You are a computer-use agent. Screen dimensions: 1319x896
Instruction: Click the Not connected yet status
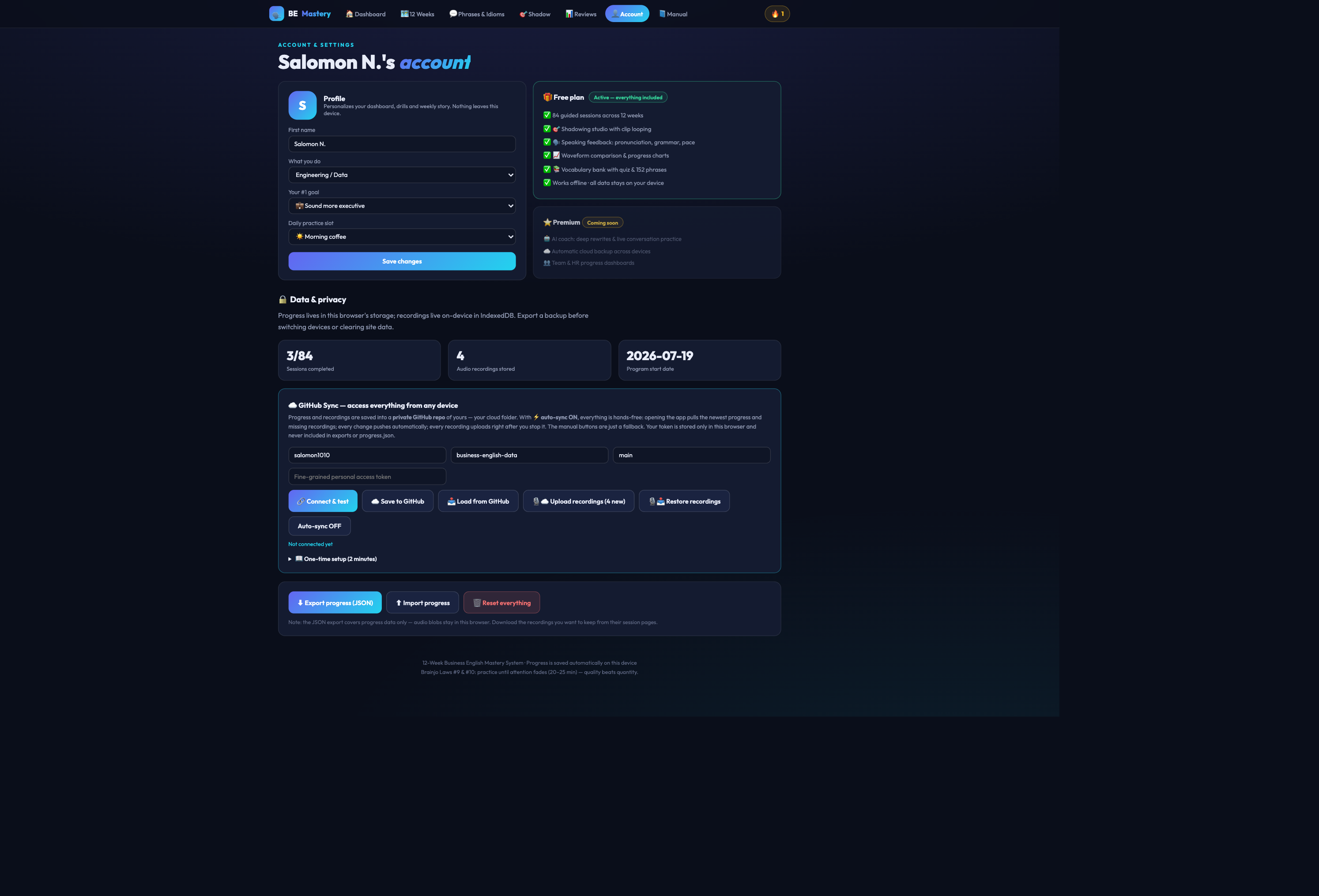click(x=310, y=544)
